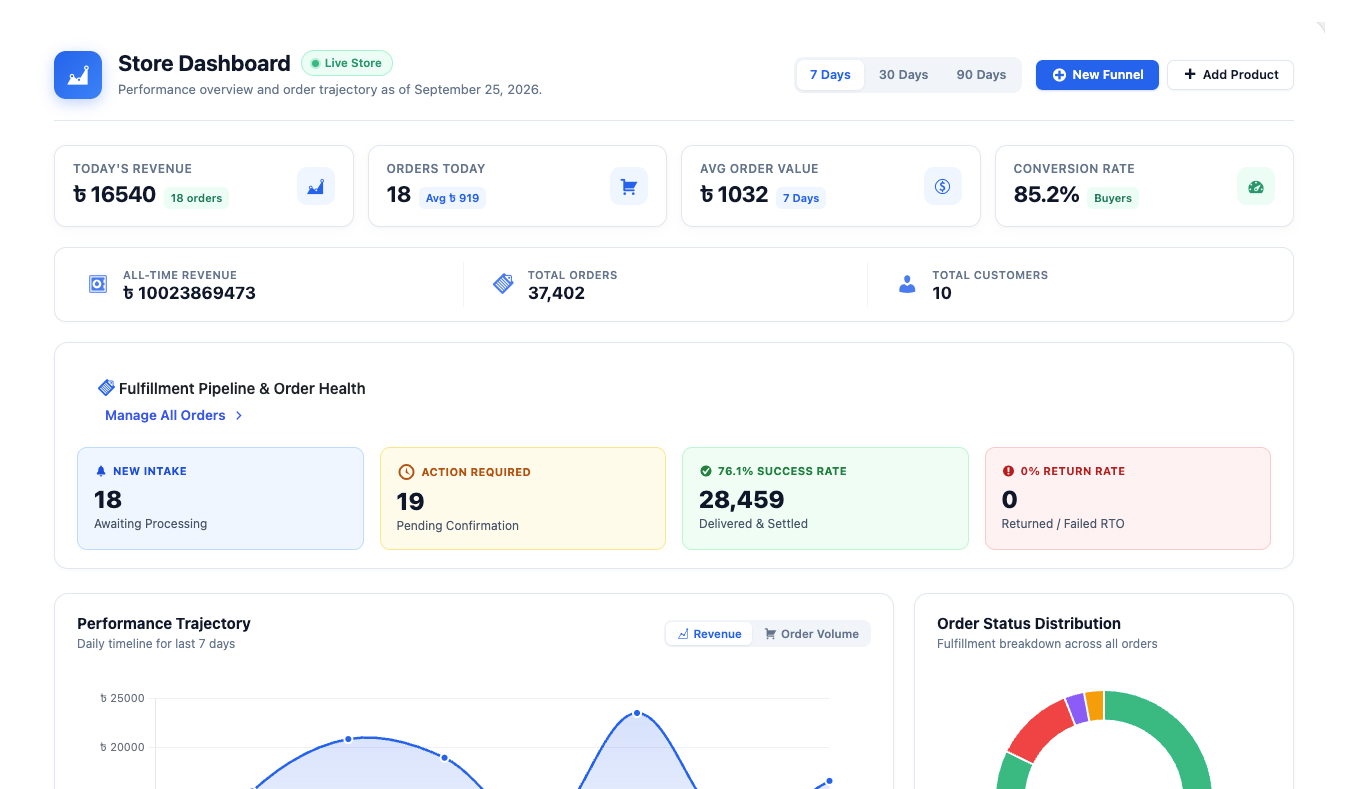Click the ৳ 25000 axis label
Image resolution: width=1357 pixels, height=789 pixels.
pyautogui.click(x=122, y=698)
